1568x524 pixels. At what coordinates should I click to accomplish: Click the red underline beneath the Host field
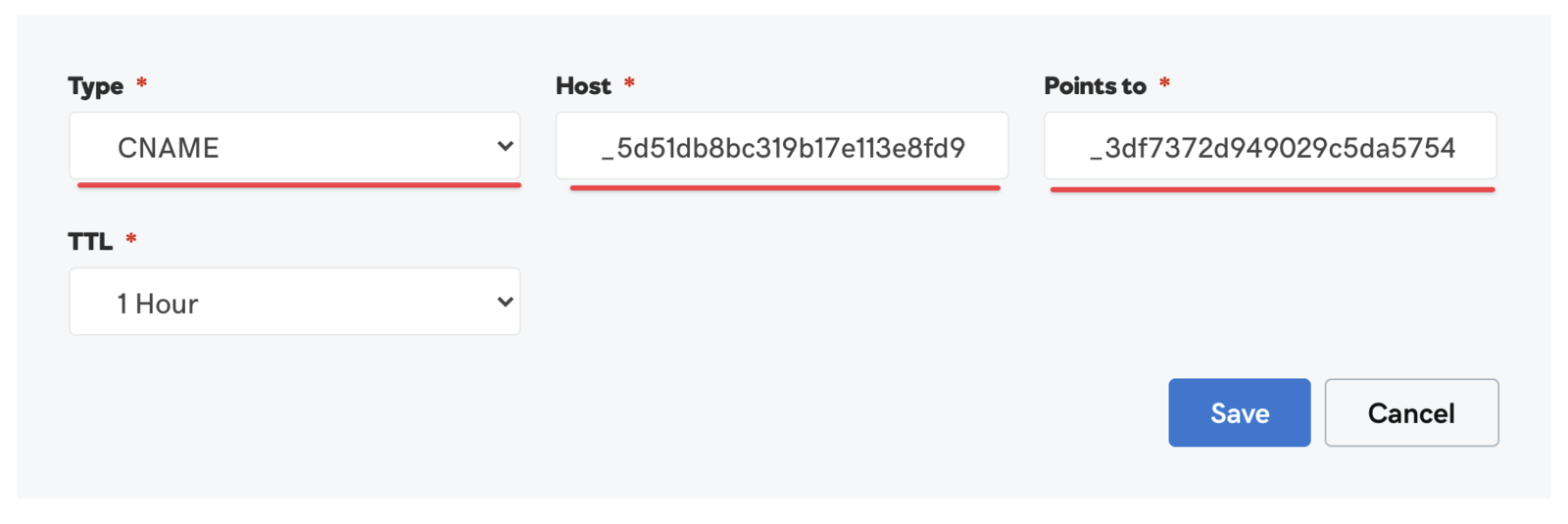click(784, 188)
